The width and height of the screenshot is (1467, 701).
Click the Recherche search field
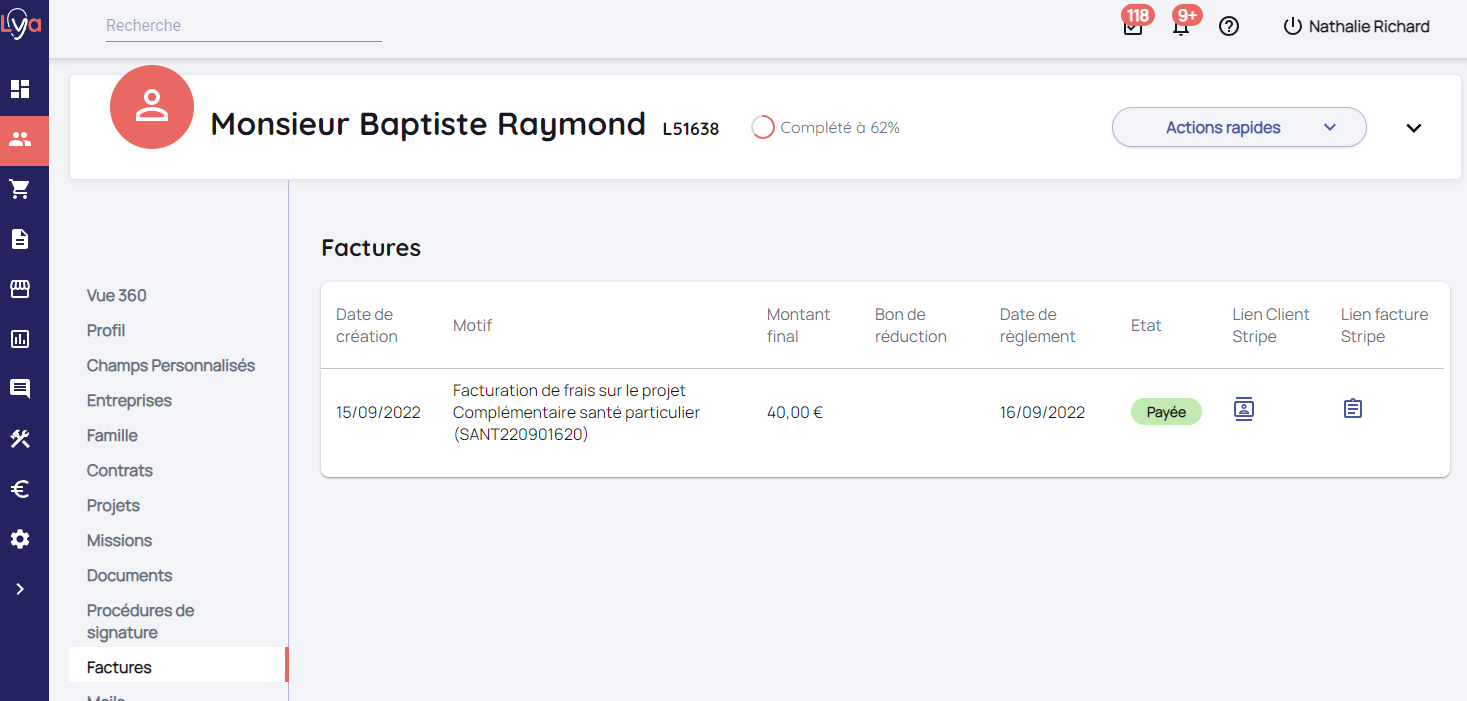[x=243, y=26]
